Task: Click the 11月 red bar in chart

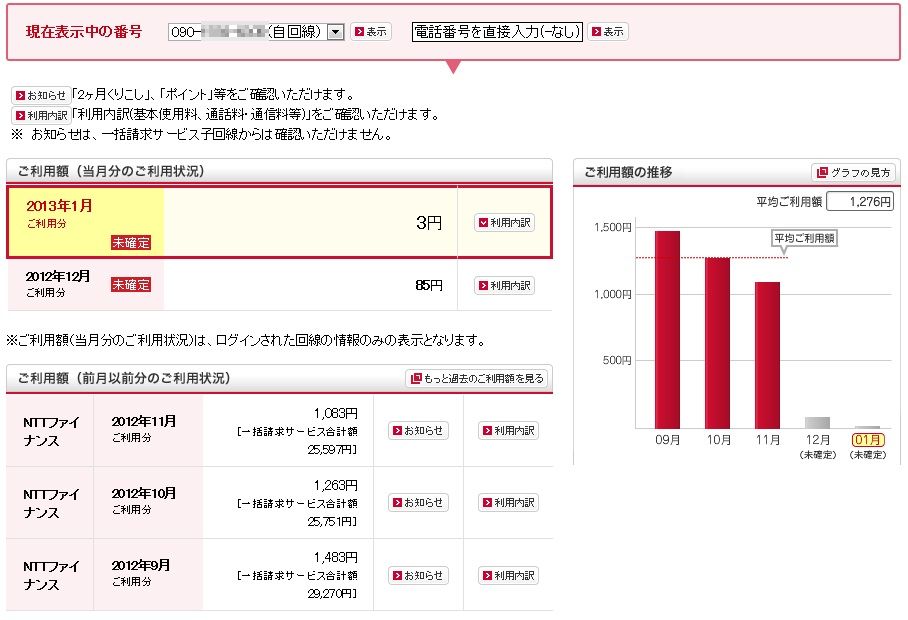Action: 767,355
